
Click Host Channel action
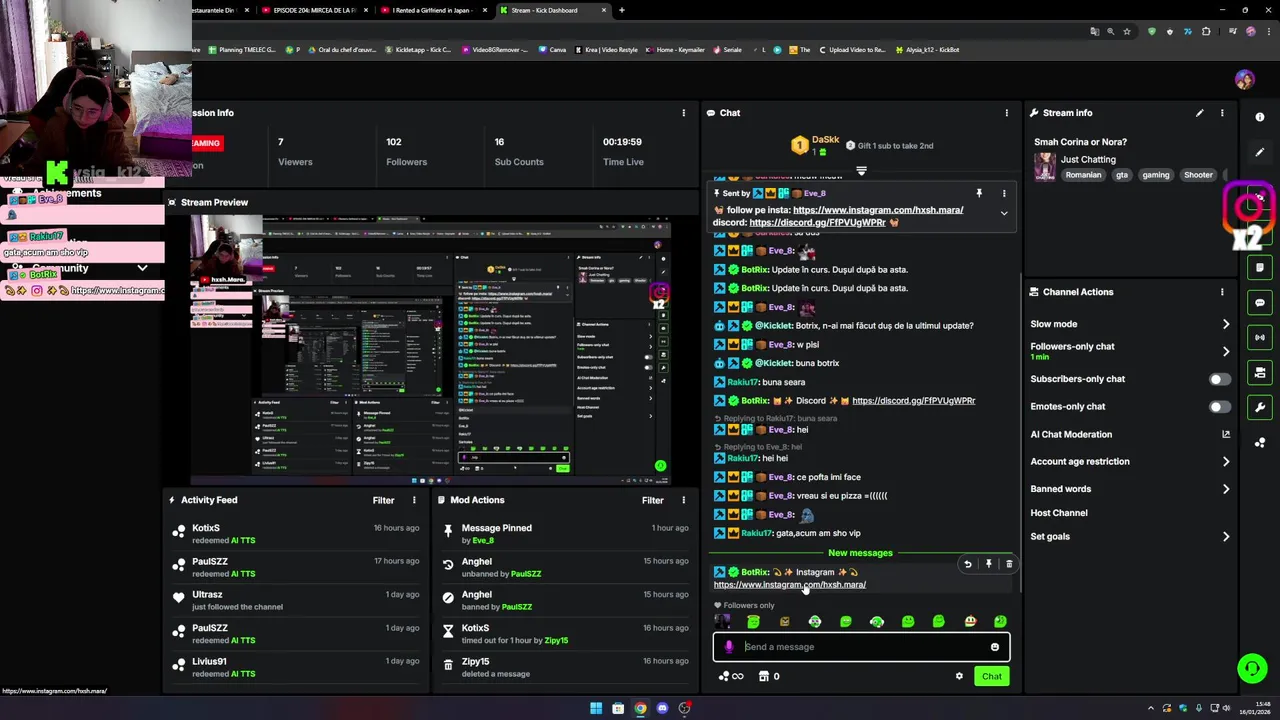click(x=1059, y=513)
